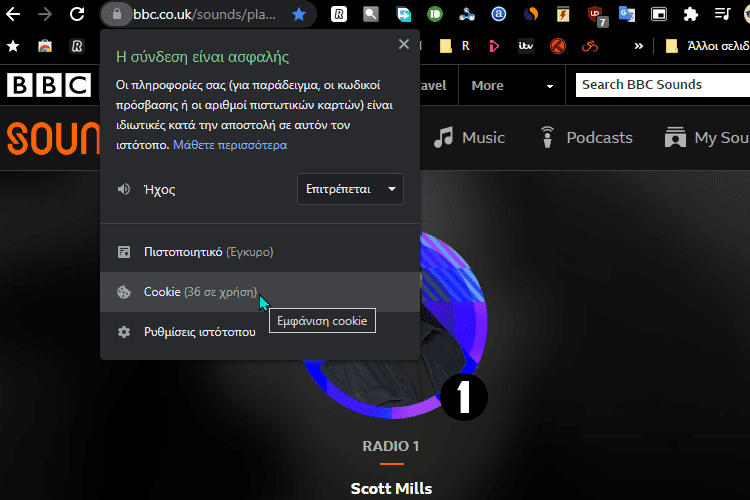Open the pink play-arrow bookmark
Viewport: 750px width, 500px height.
[x=494, y=46]
